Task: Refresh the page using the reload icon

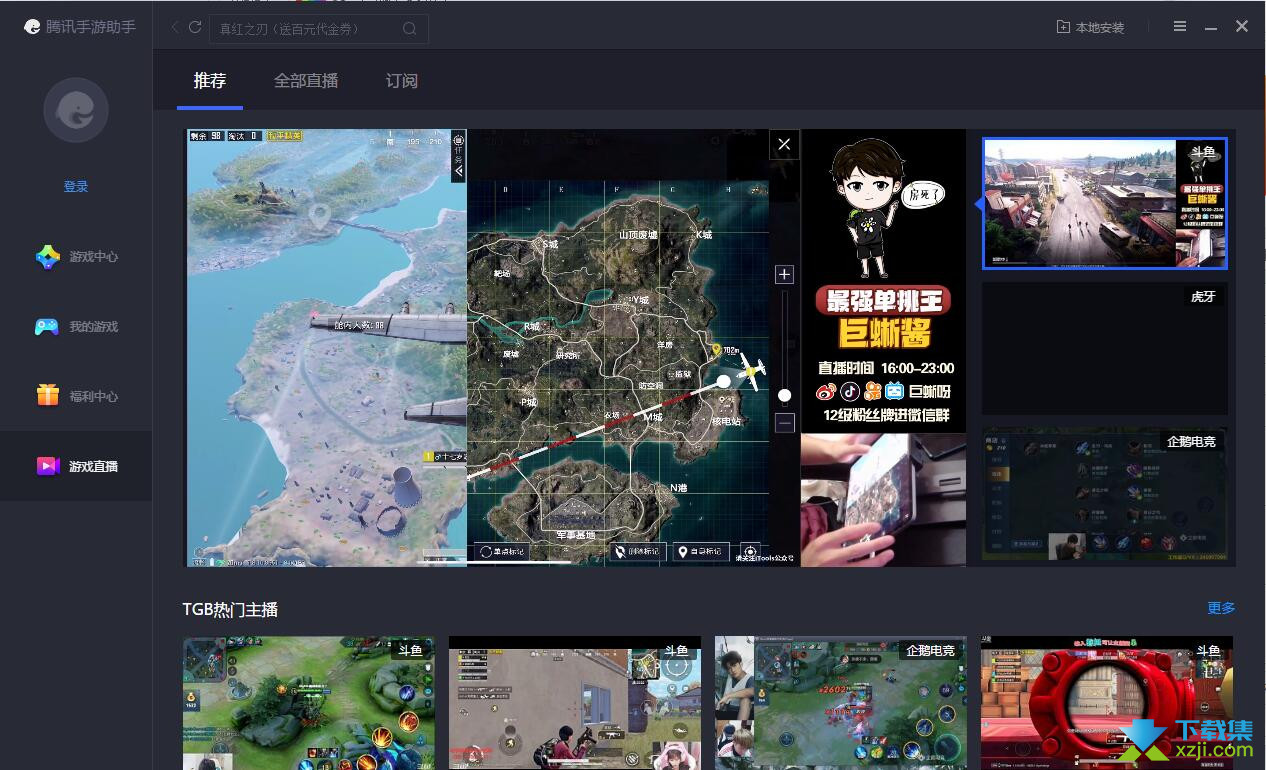Action: click(195, 27)
